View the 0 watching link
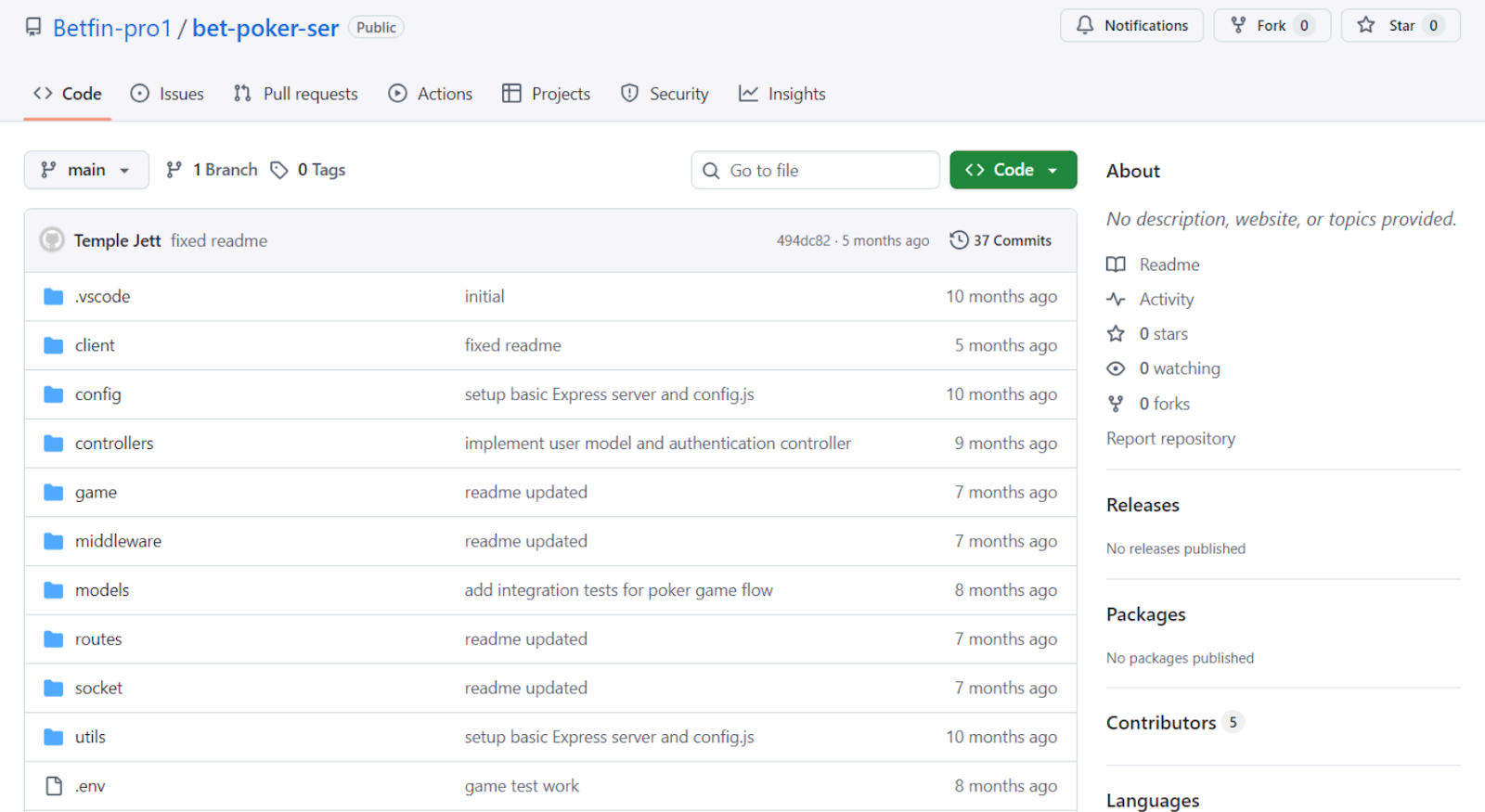The image size is (1485, 812). point(1180,368)
